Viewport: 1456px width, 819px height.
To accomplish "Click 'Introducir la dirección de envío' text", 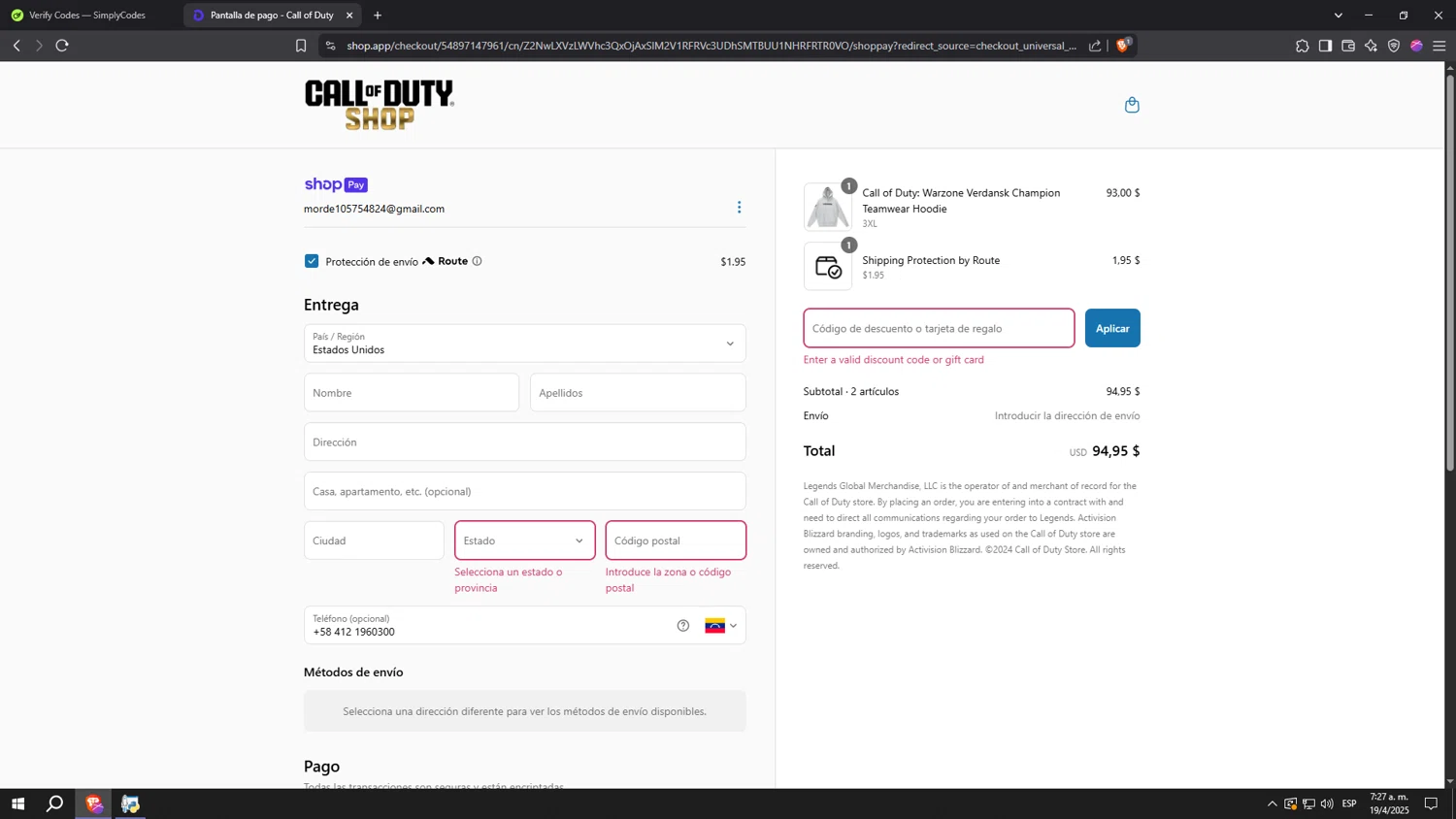I will [x=1067, y=415].
